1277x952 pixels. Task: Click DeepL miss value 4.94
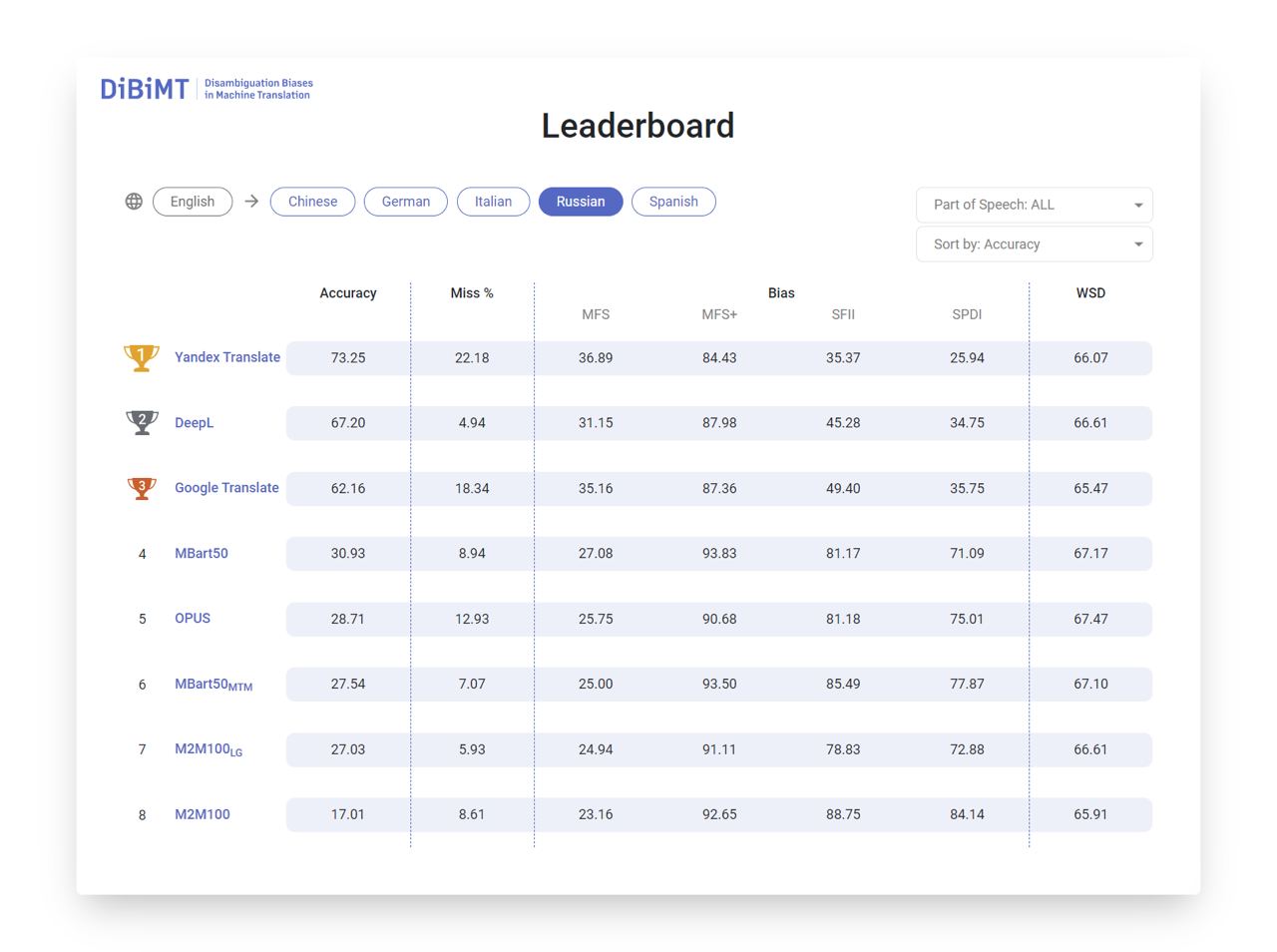pos(472,423)
